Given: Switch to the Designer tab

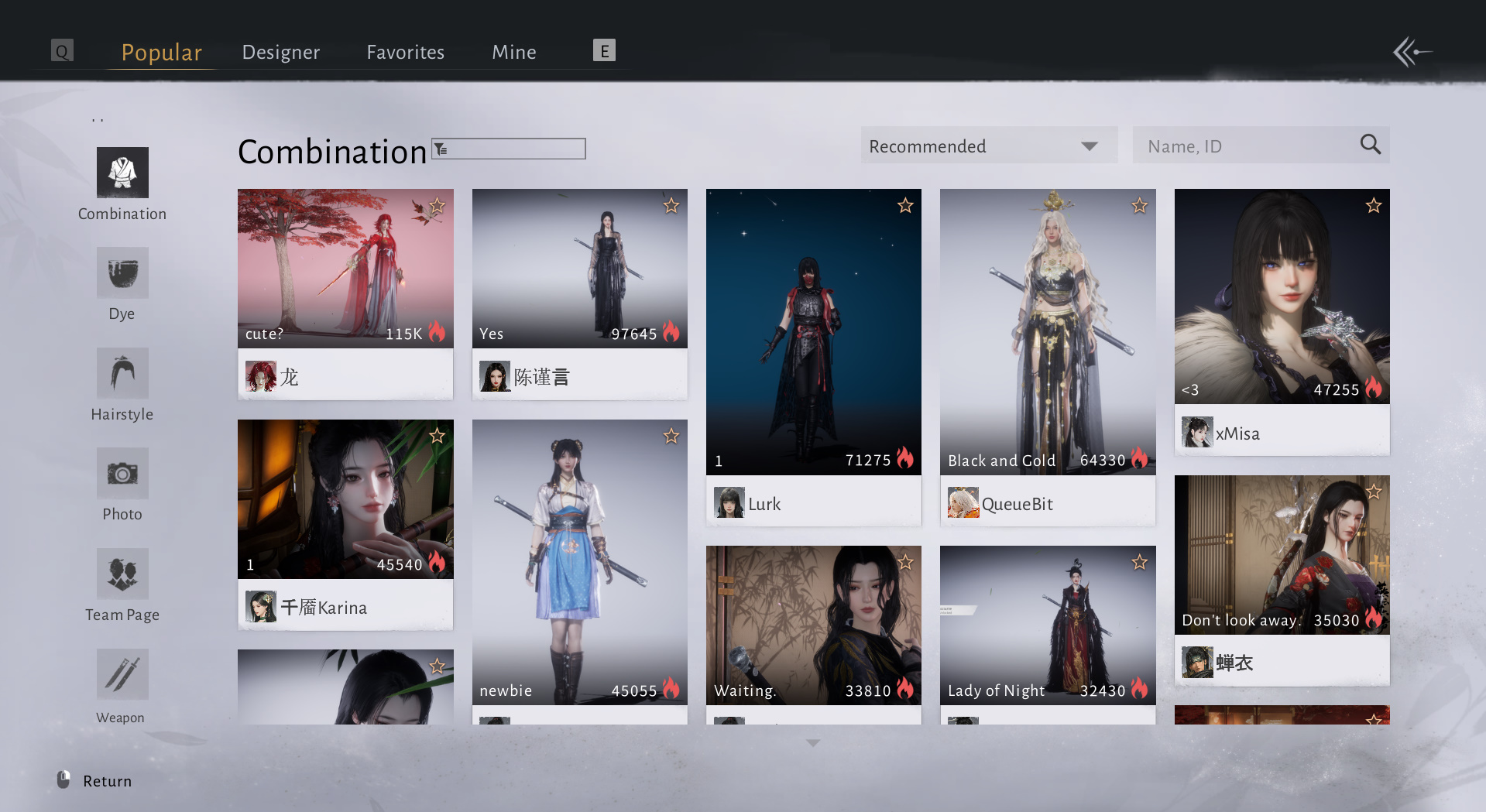Looking at the screenshot, I should coord(280,52).
